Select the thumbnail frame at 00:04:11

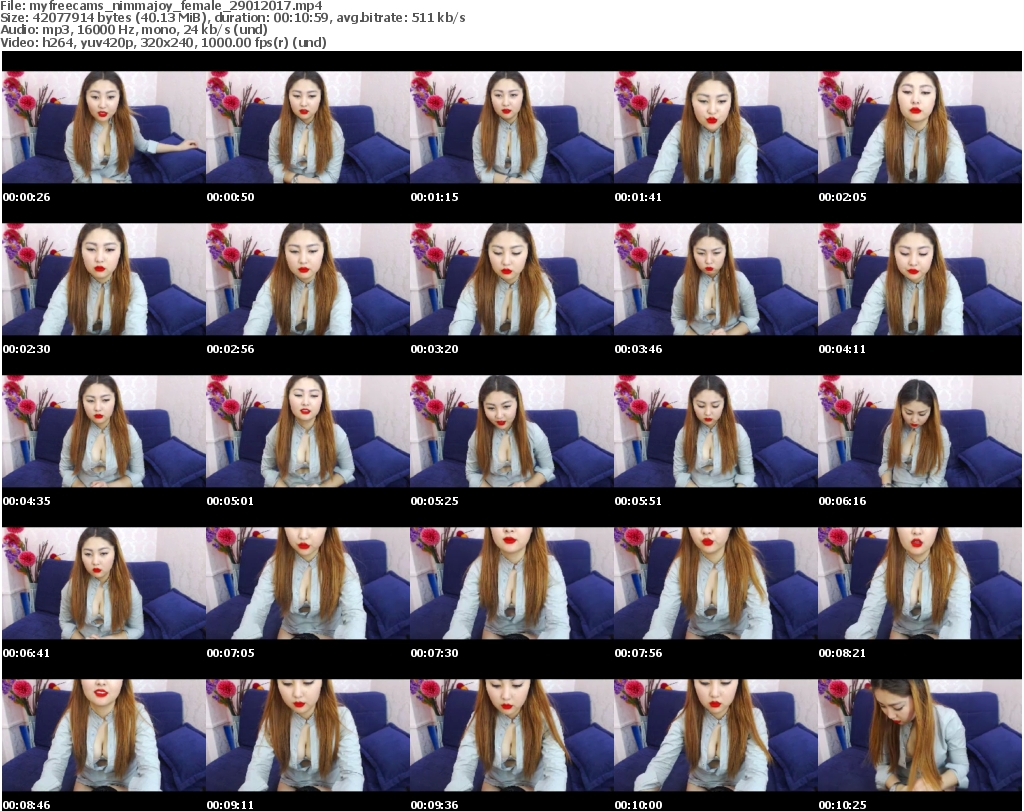coord(920,279)
